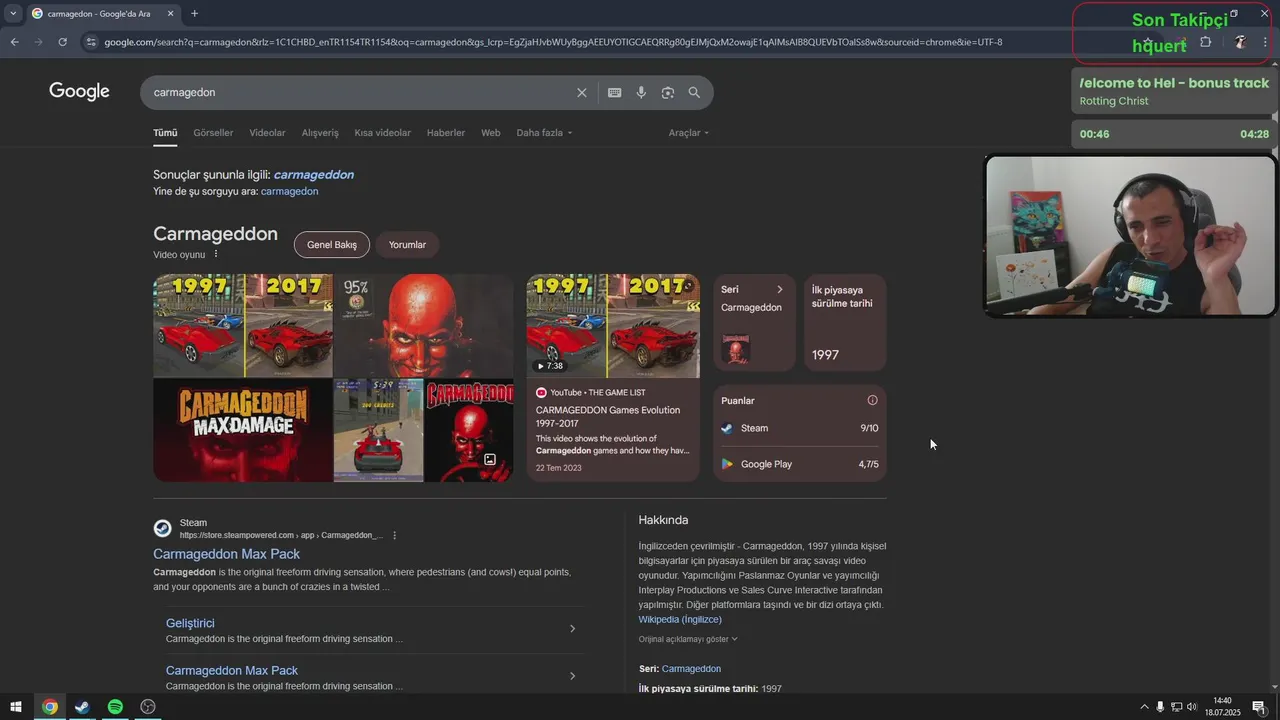
Task: Click into the Google search input field
Action: pyautogui.click(x=360, y=92)
